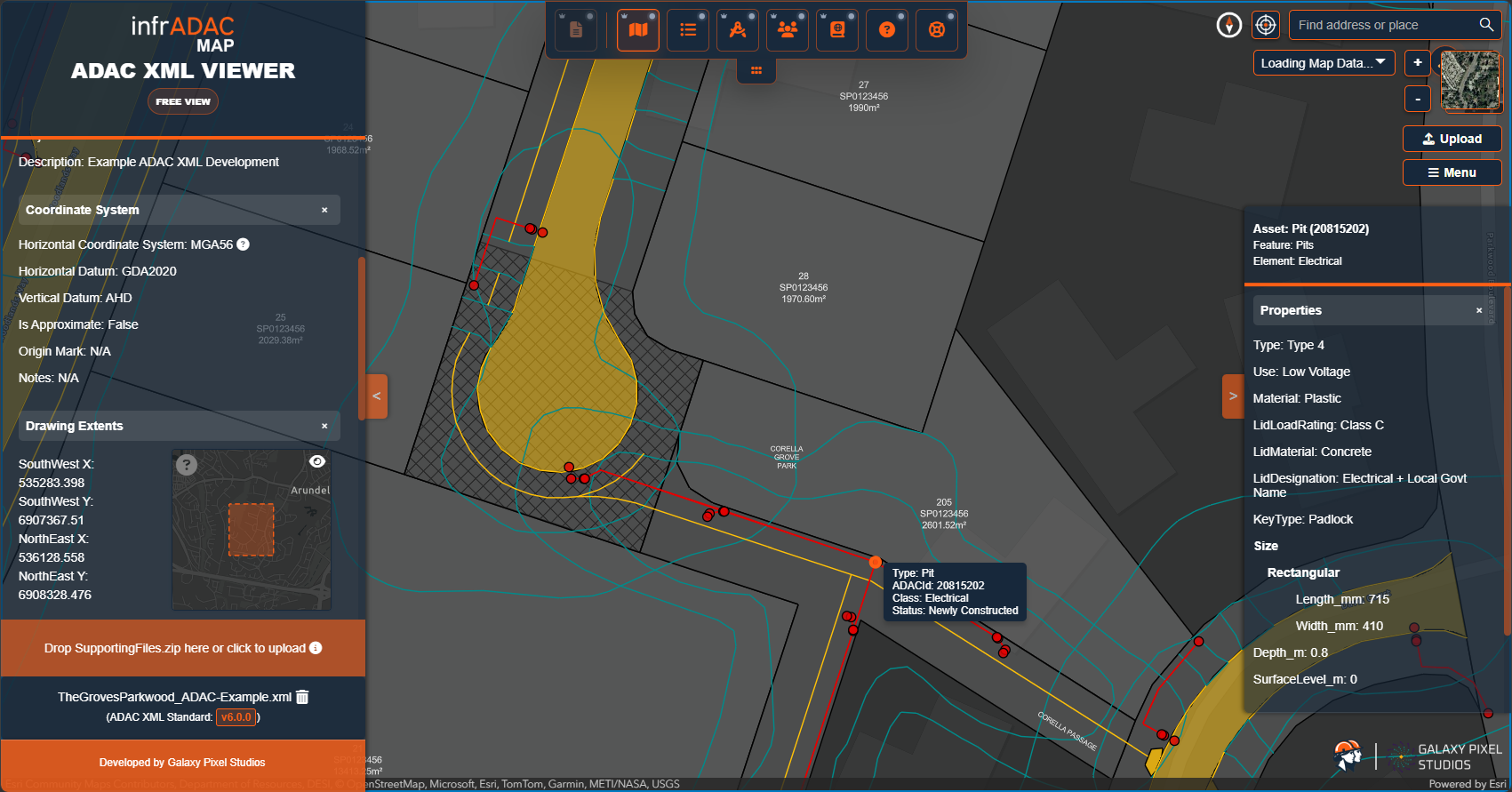Click the locate target crosshair icon

(1265, 25)
